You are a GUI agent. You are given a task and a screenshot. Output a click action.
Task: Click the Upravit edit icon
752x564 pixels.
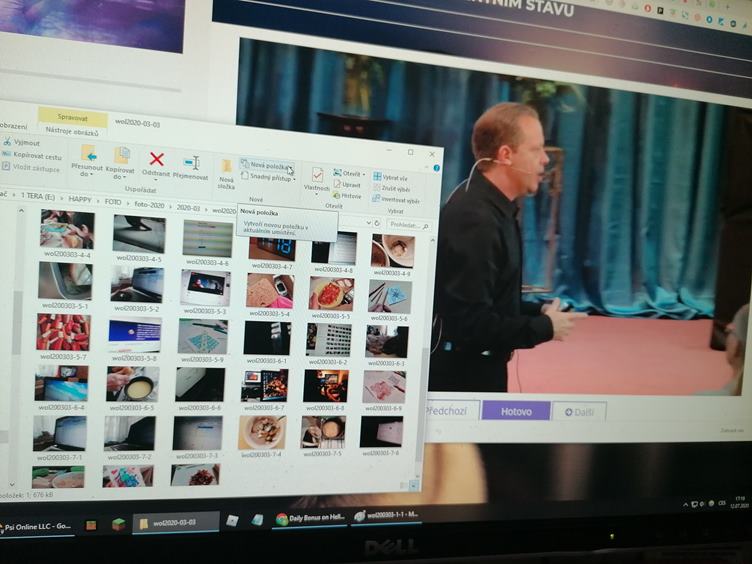(337, 184)
